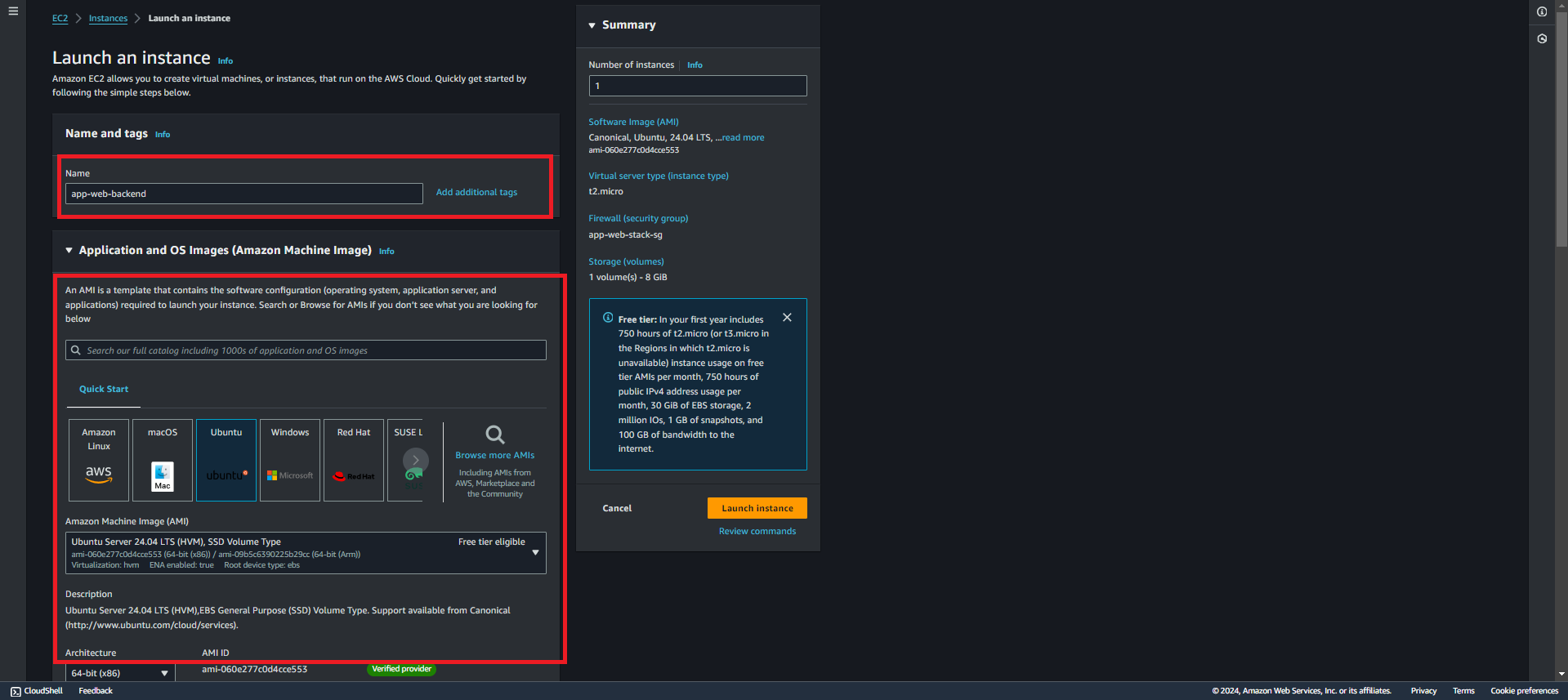Collapse the Summary panel
Viewport: 1568px width, 700px height.
tap(592, 25)
